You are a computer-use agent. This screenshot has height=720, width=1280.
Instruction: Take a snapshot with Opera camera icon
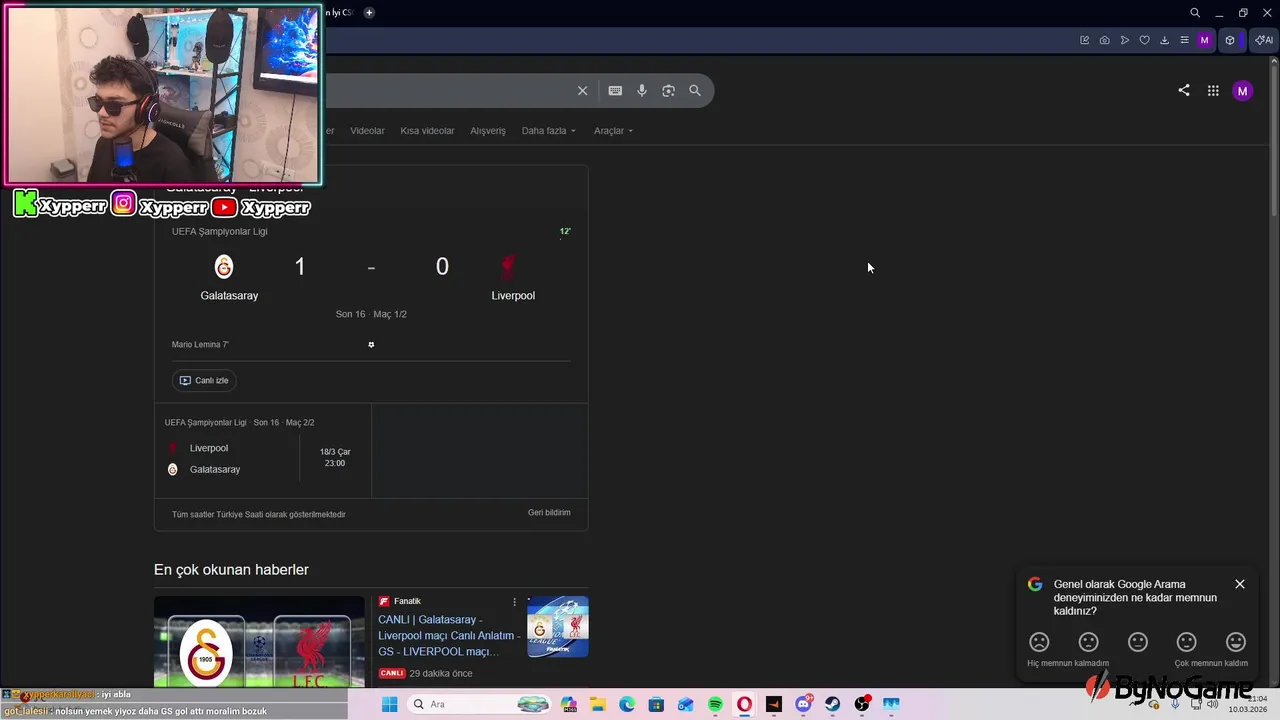tap(1104, 40)
